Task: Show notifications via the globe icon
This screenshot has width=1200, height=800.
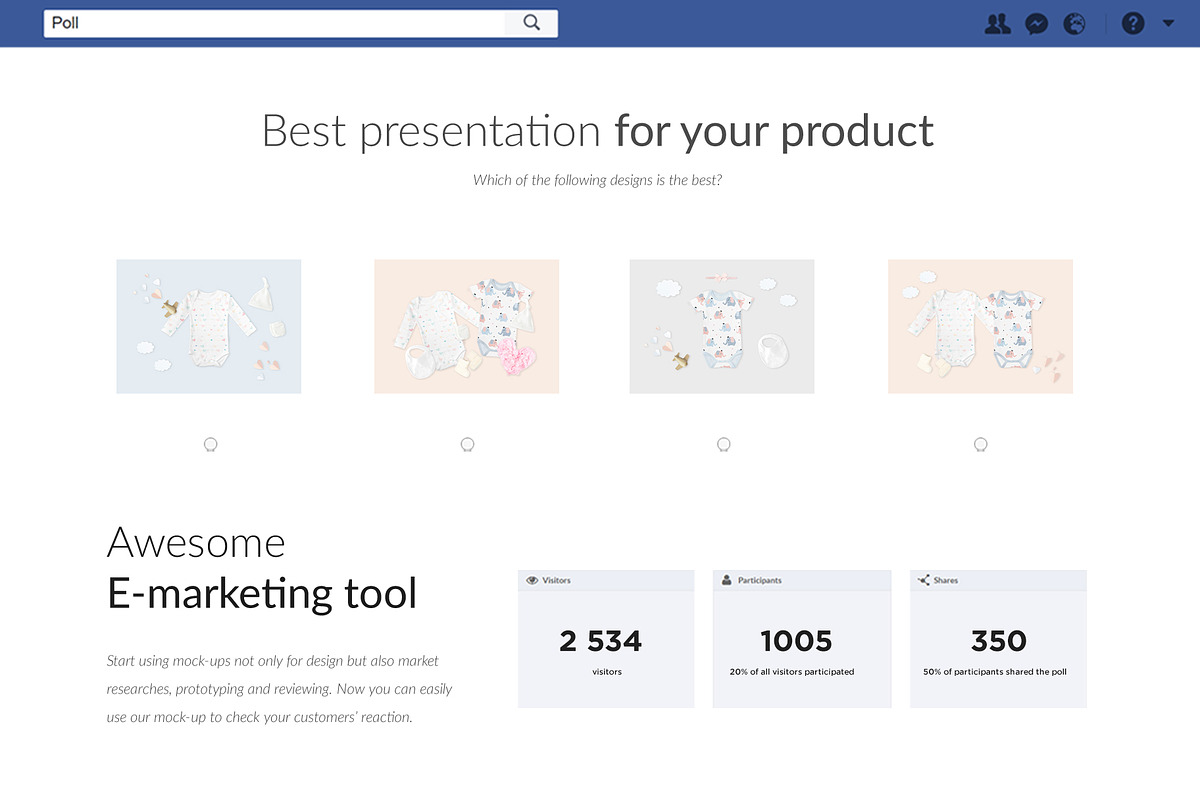Action: pyautogui.click(x=1075, y=23)
